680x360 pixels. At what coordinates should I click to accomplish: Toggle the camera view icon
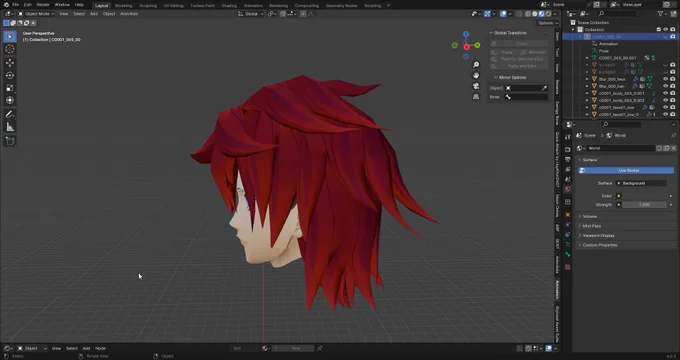(x=476, y=86)
